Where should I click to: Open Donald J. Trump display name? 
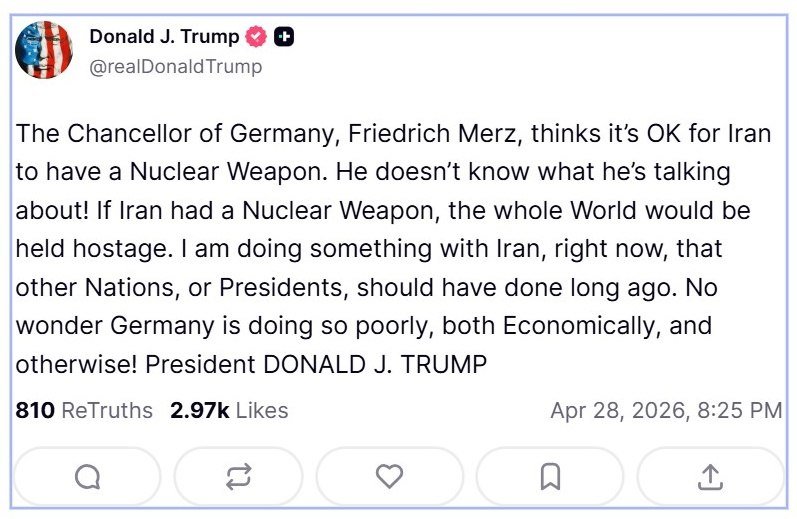click(x=164, y=37)
